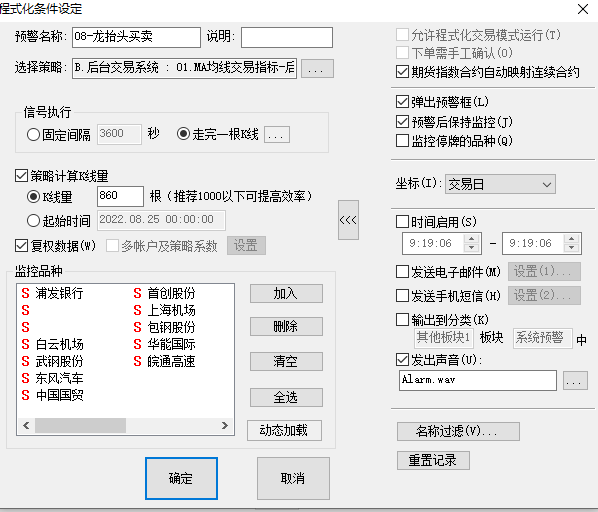Click the 动态加载 button
The height and width of the screenshot is (512, 598).
(x=284, y=430)
